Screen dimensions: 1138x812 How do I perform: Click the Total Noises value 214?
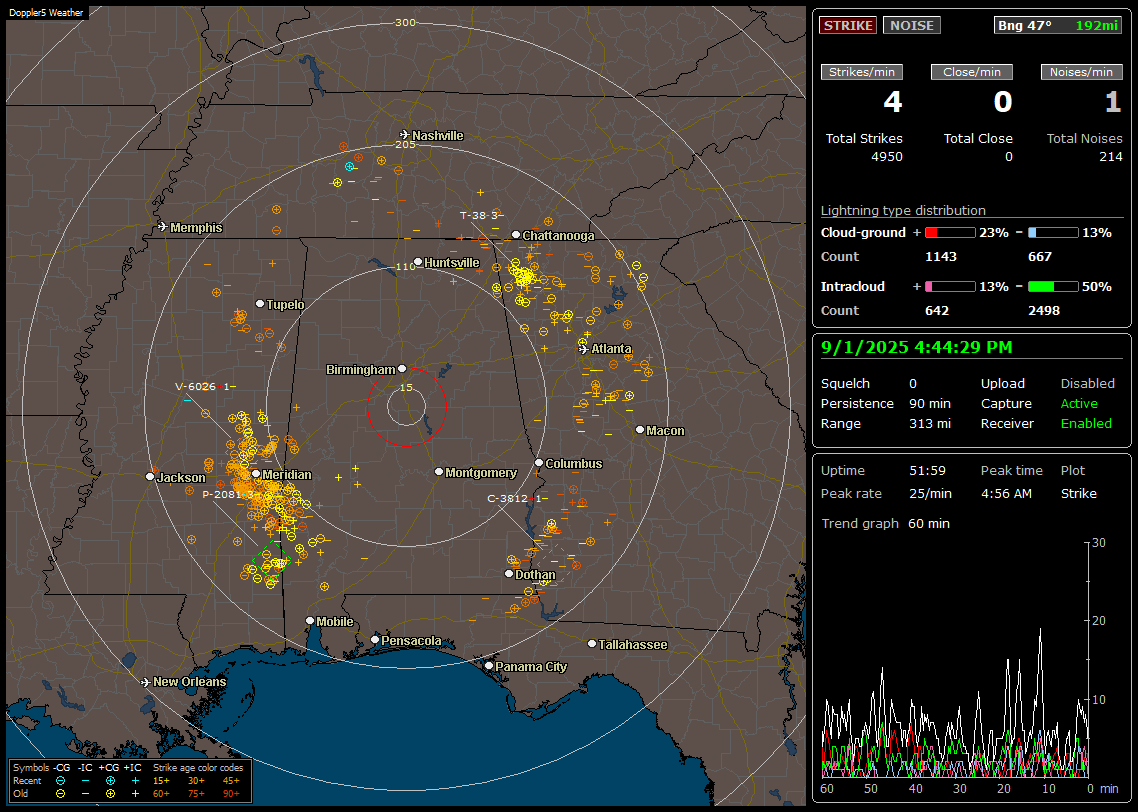tap(1110, 157)
